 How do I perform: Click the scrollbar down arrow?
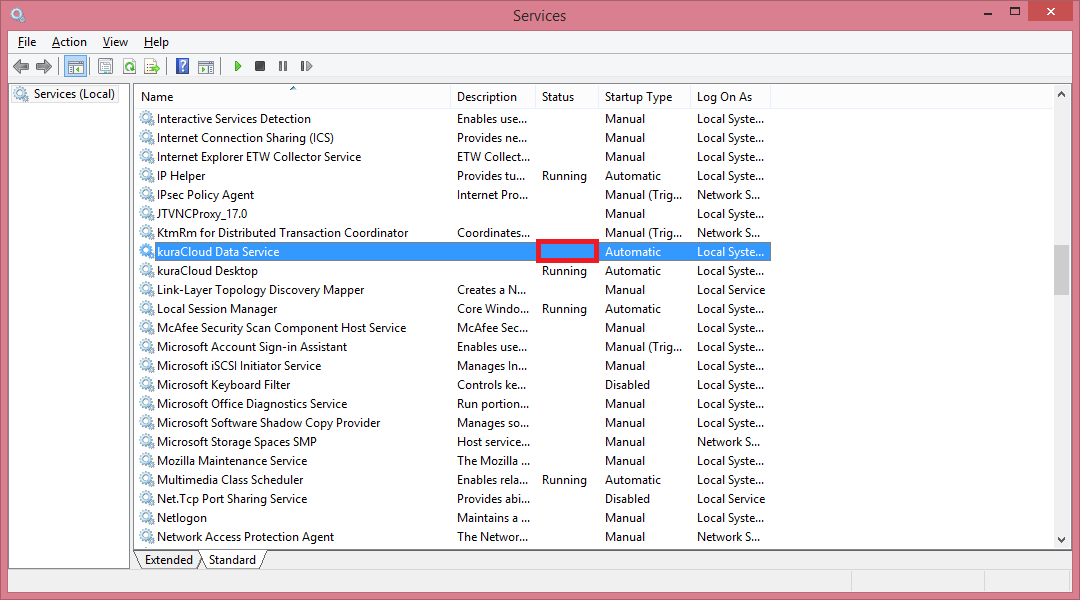[1061, 539]
